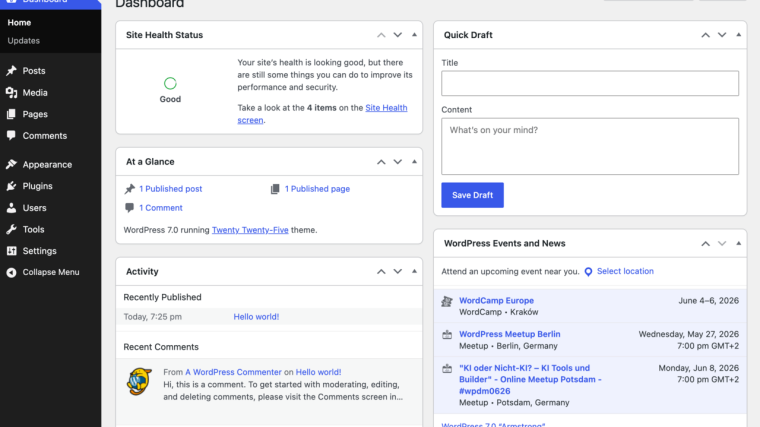Open Hello world! under Recently Published
The height and width of the screenshot is (427, 760).
coord(256,317)
